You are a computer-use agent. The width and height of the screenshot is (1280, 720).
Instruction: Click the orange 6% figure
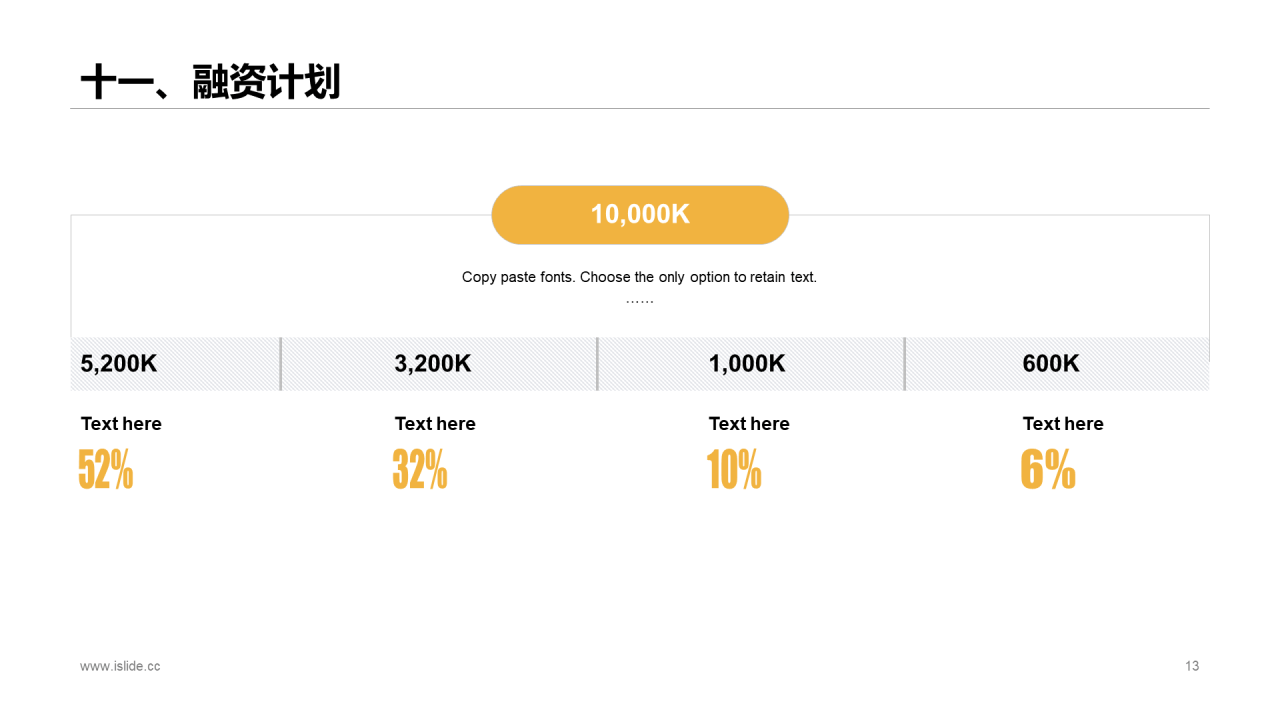tap(1048, 469)
